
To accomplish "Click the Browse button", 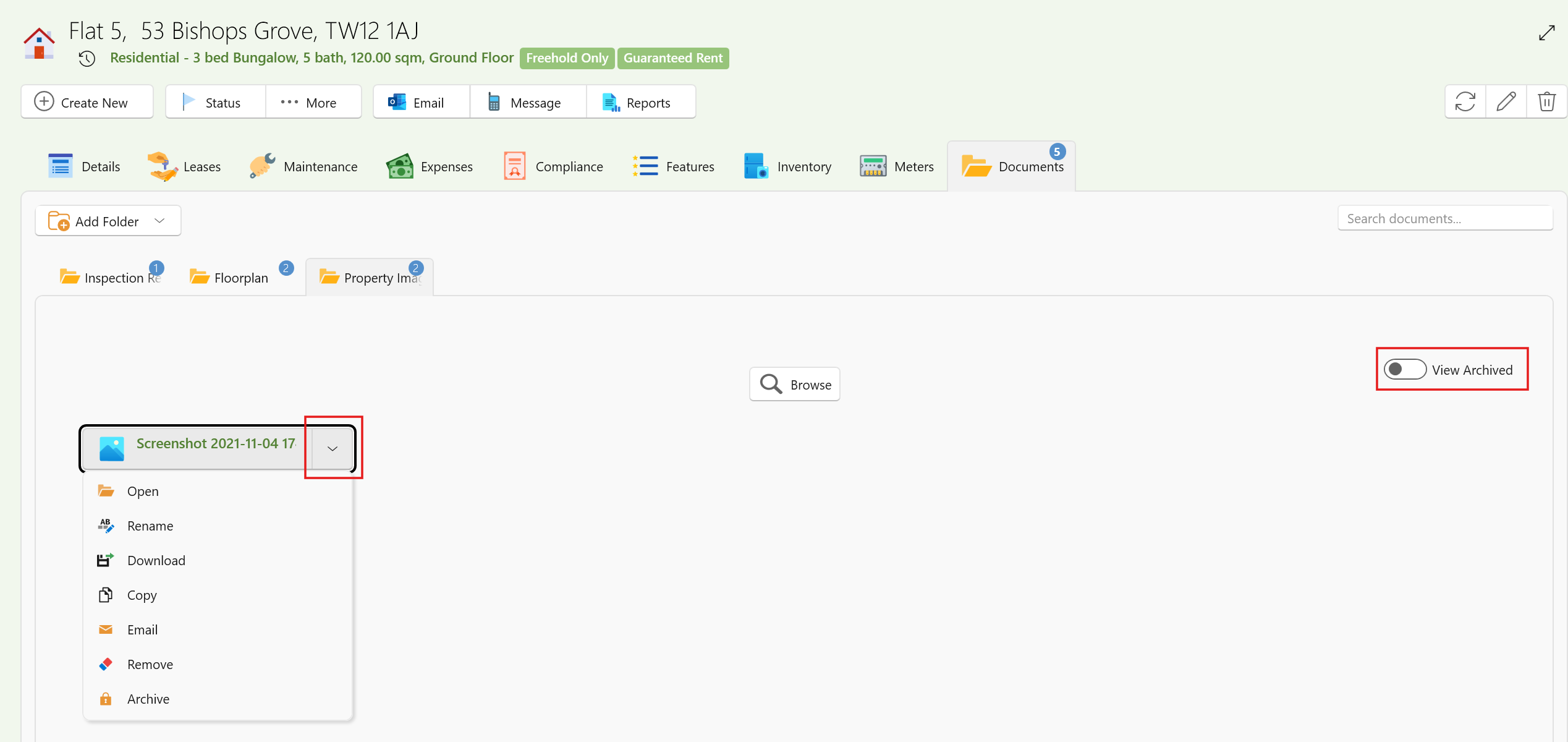I will (x=794, y=385).
